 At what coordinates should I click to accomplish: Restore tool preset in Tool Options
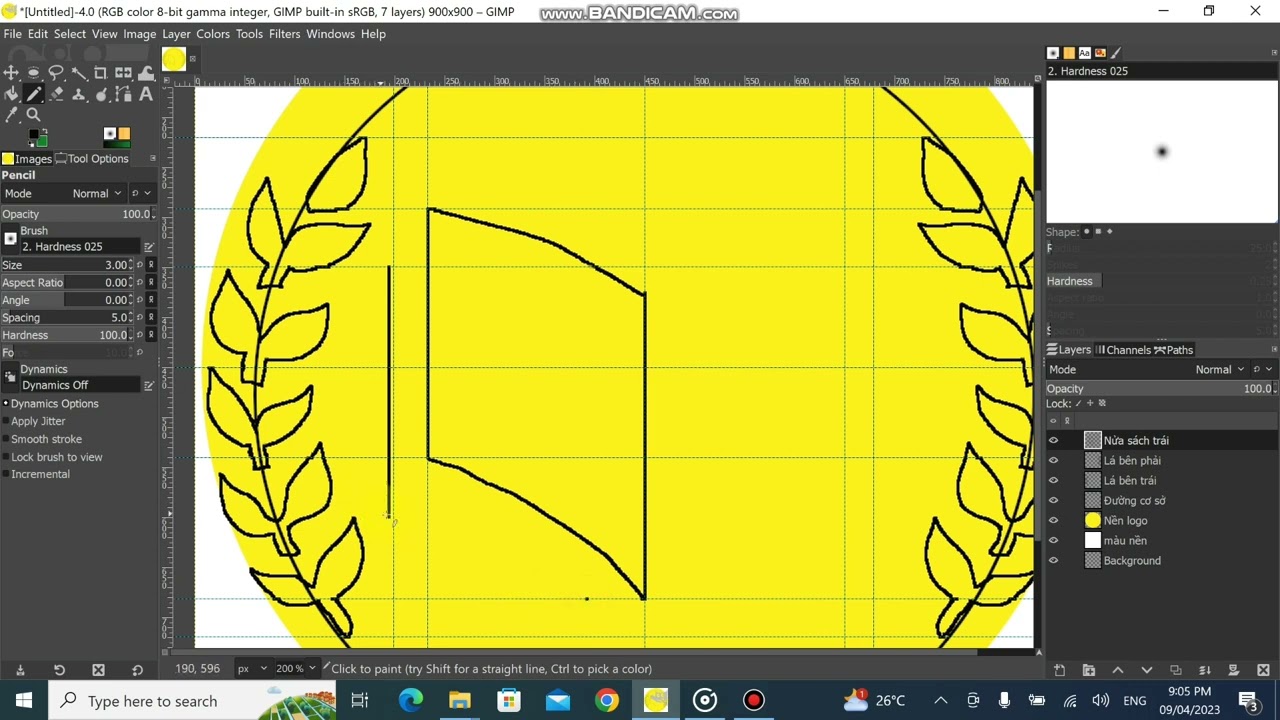pyautogui.click(x=59, y=670)
